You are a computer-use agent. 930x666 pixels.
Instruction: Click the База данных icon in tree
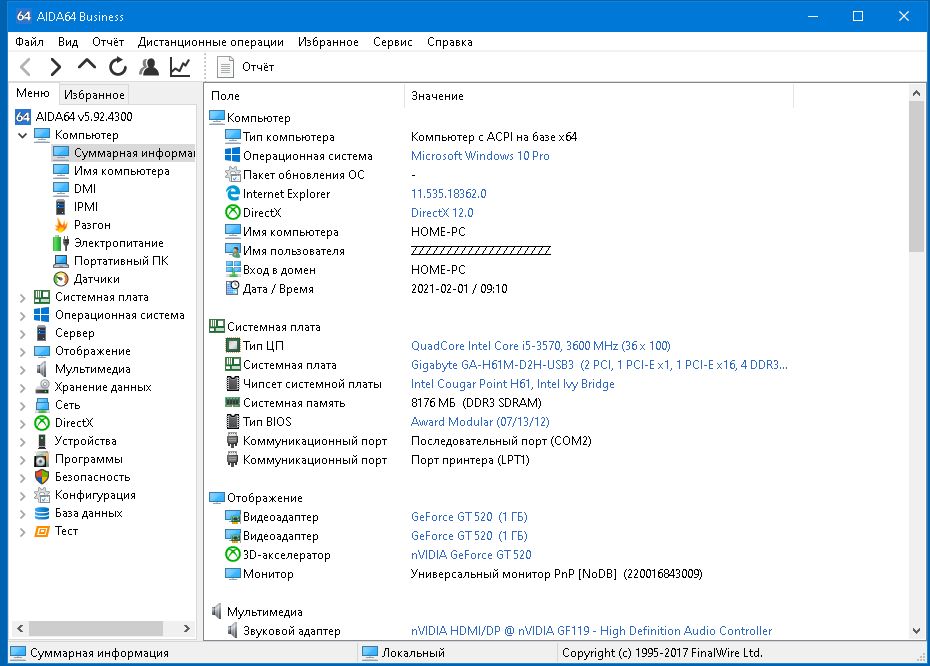pyautogui.click(x=42, y=513)
